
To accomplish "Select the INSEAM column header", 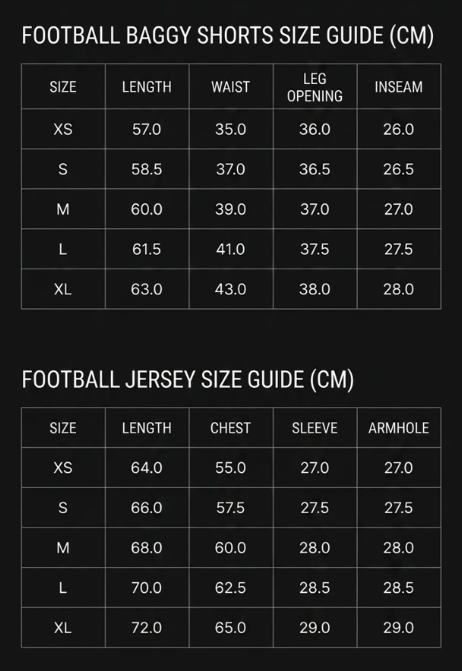I will click(x=399, y=87).
